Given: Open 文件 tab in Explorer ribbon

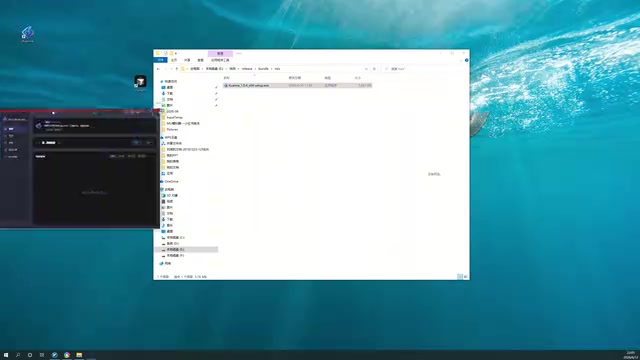Looking at the screenshot, I should click(x=160, y=60).
